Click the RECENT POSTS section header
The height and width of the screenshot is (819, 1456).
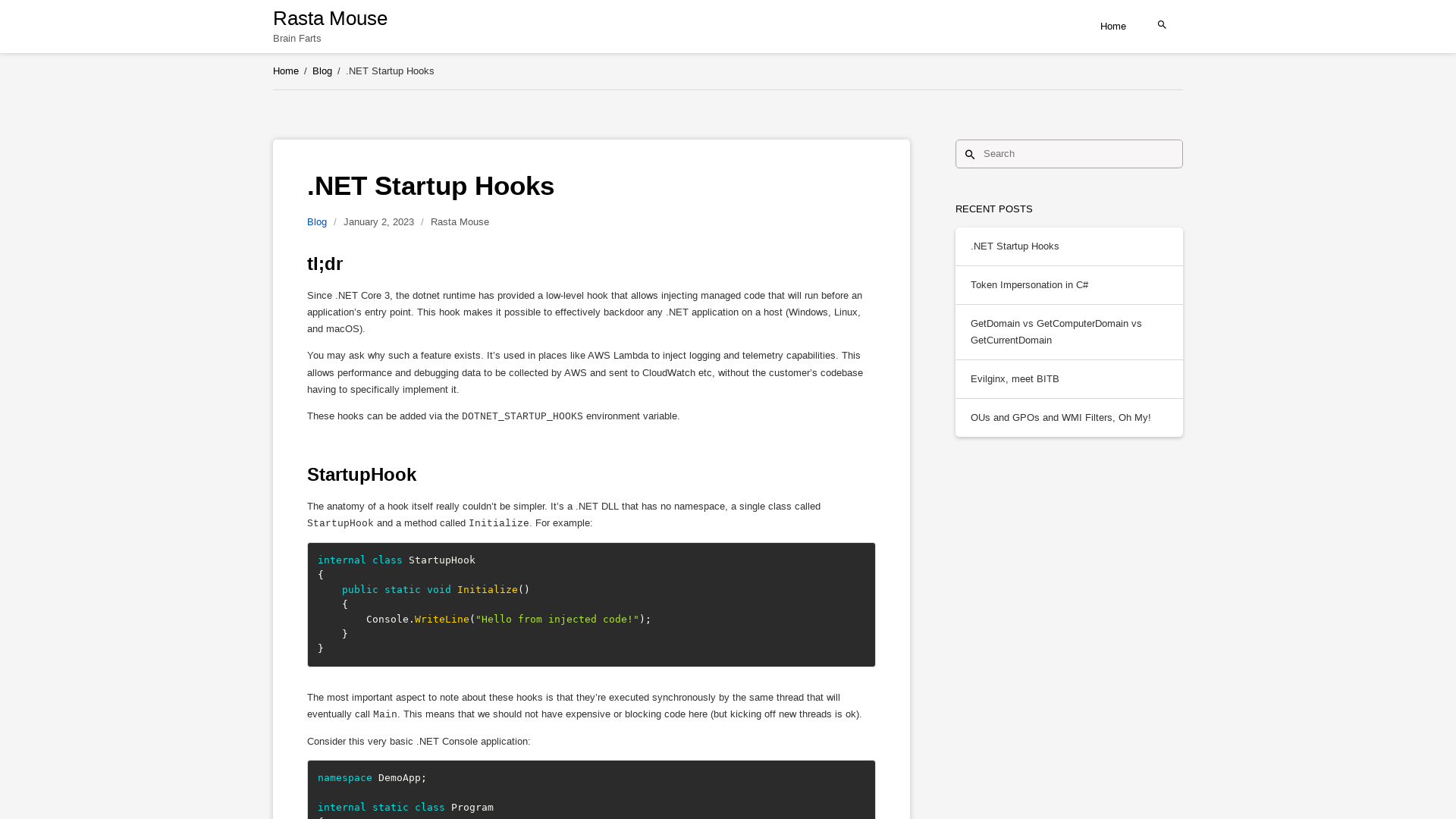(x=993, y=208)
